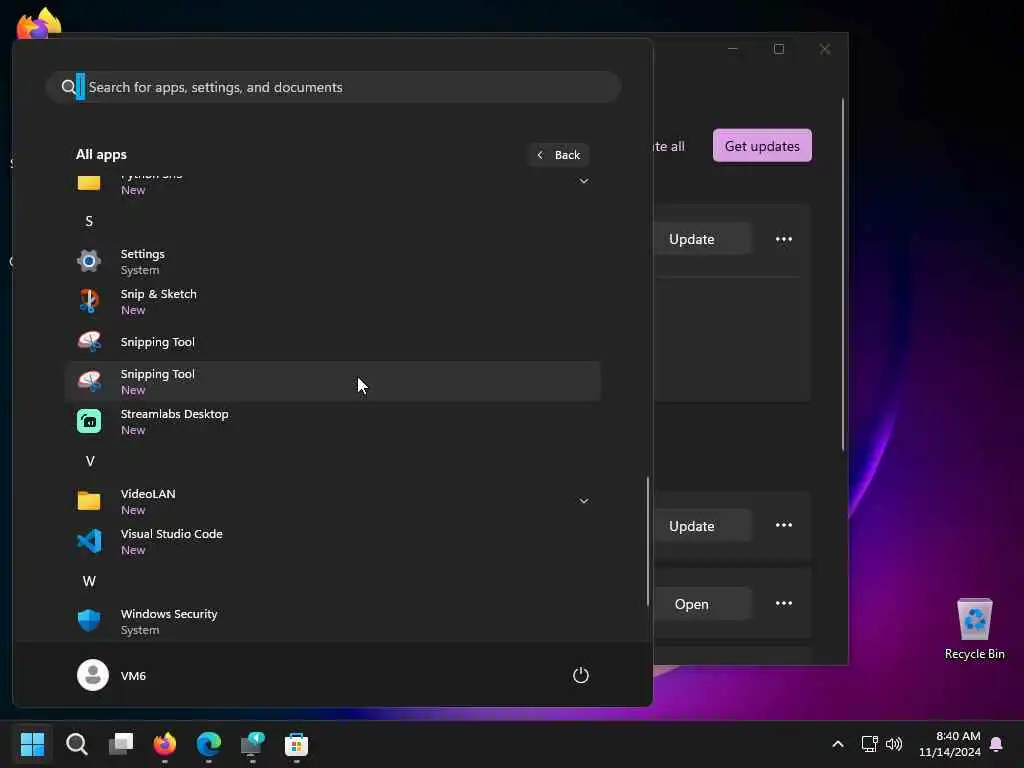
Task: Open notifications bell in system tray
Action: [996, 744]
